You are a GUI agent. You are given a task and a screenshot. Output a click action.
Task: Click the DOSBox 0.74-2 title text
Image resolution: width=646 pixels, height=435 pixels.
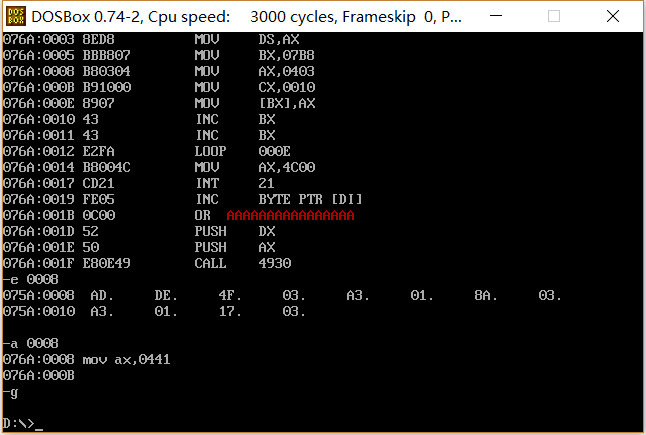(x=246, y=16)
